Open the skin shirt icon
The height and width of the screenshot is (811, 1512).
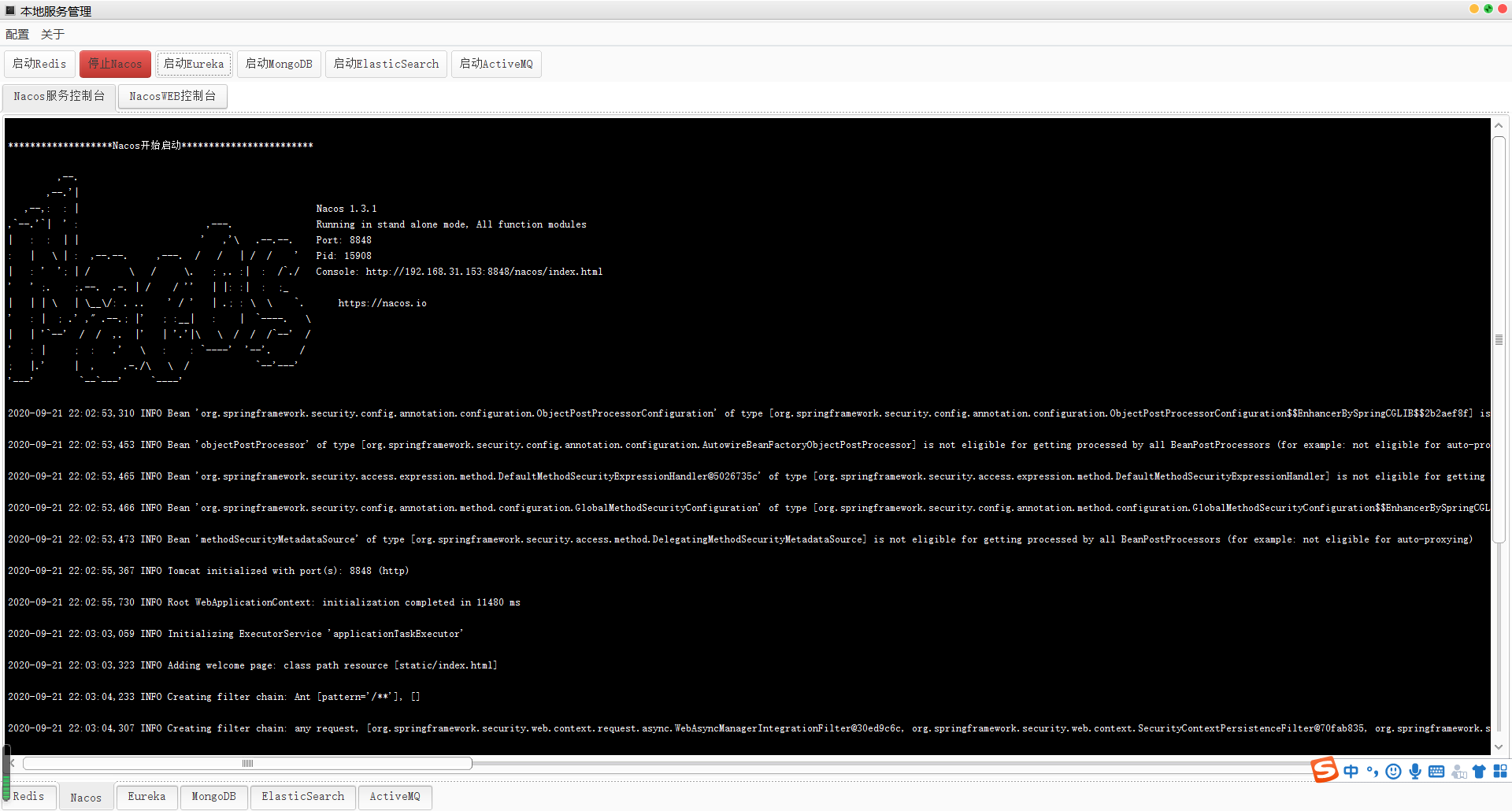point(1479,772)
